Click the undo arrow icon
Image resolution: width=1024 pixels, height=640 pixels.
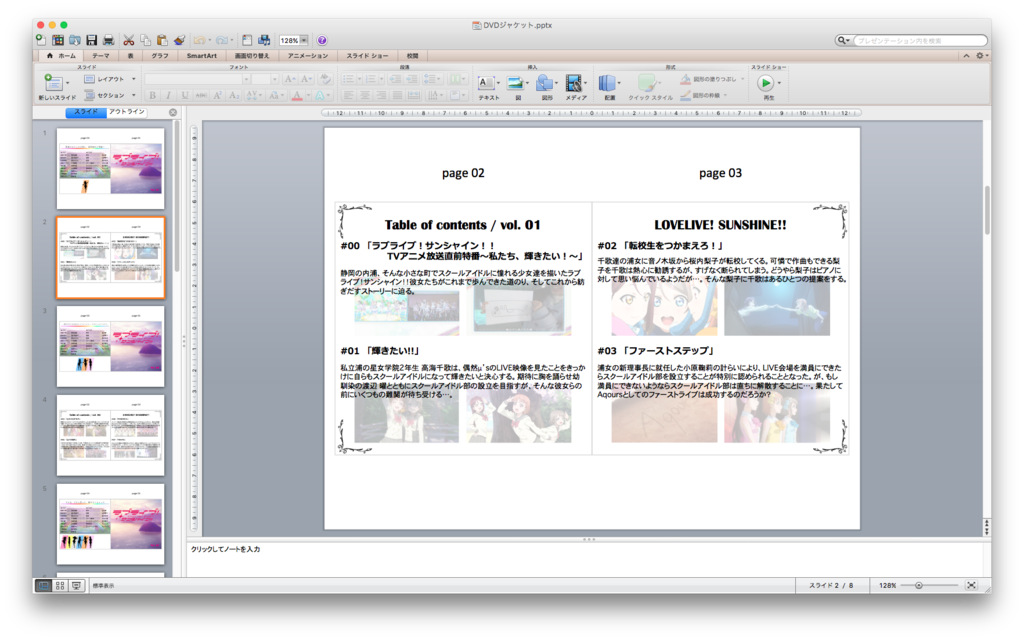click(199, 40)
